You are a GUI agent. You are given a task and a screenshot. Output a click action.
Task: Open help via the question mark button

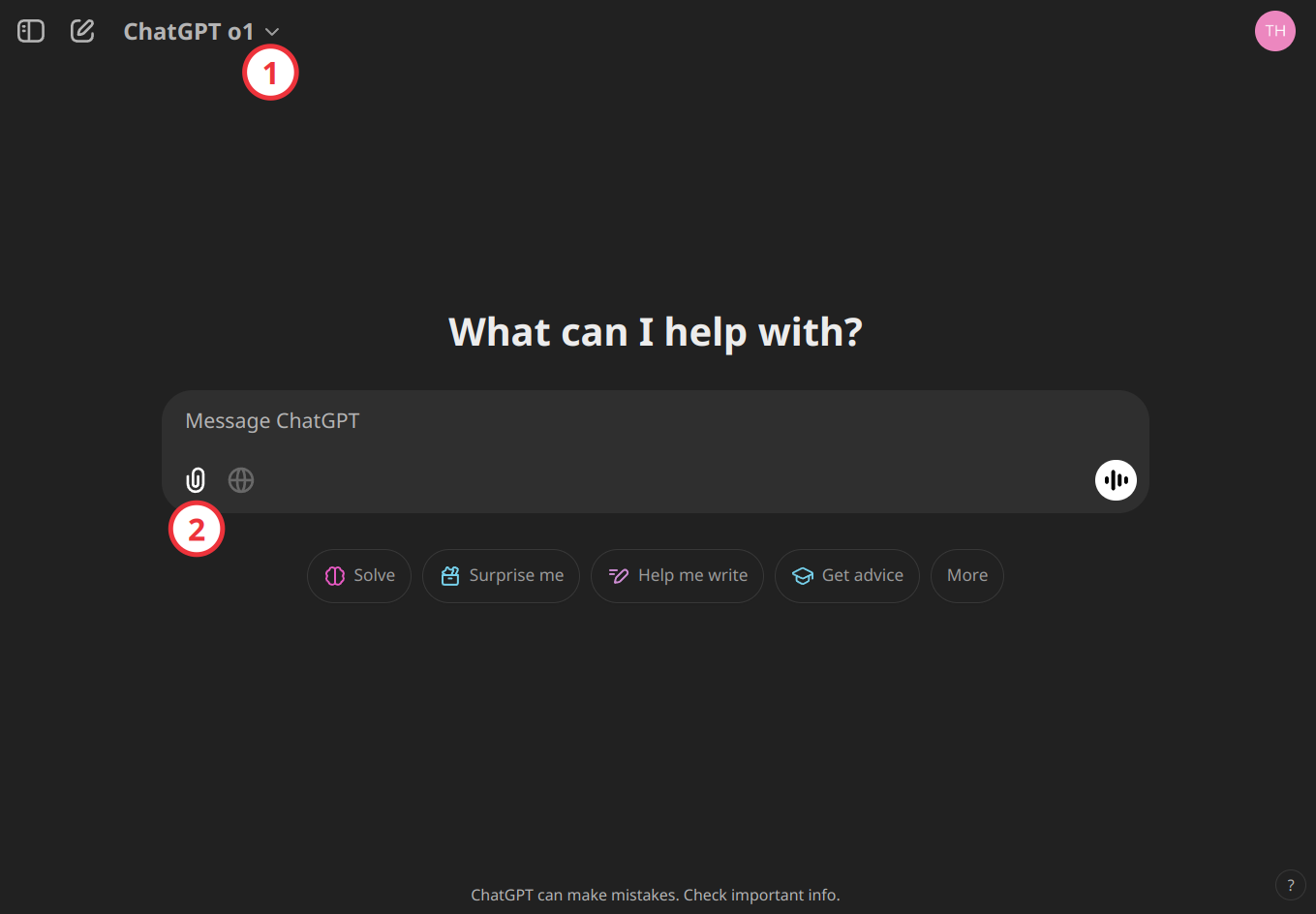pyautogui.click(x=1290, y=885)
